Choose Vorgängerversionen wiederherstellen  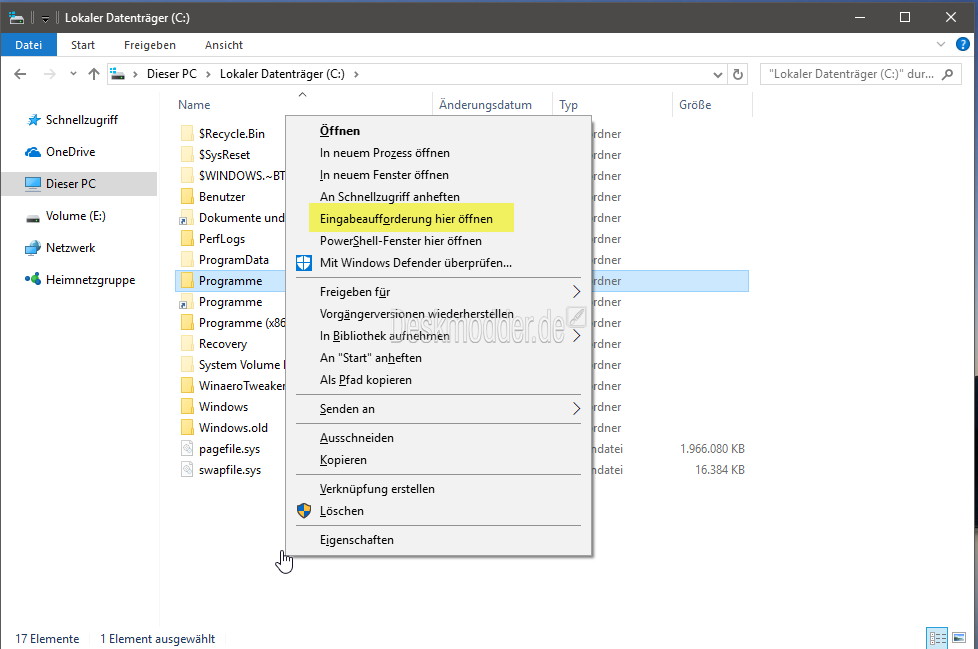[x=438, y=314]
